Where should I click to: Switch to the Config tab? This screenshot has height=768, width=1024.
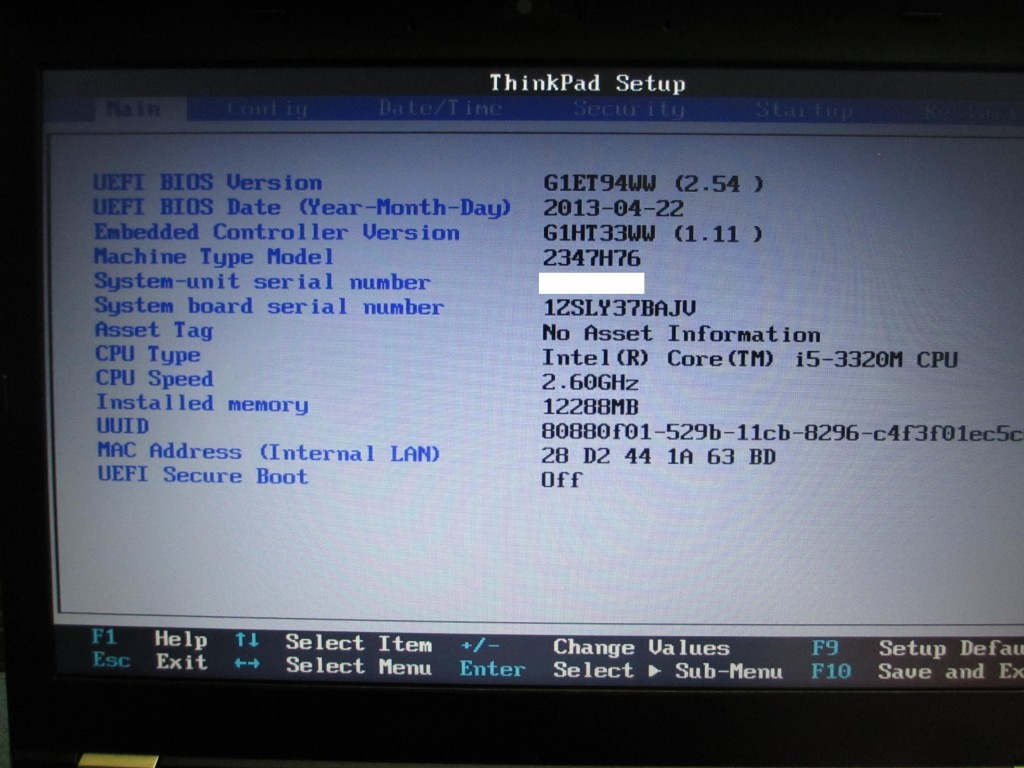pos(266,109)
